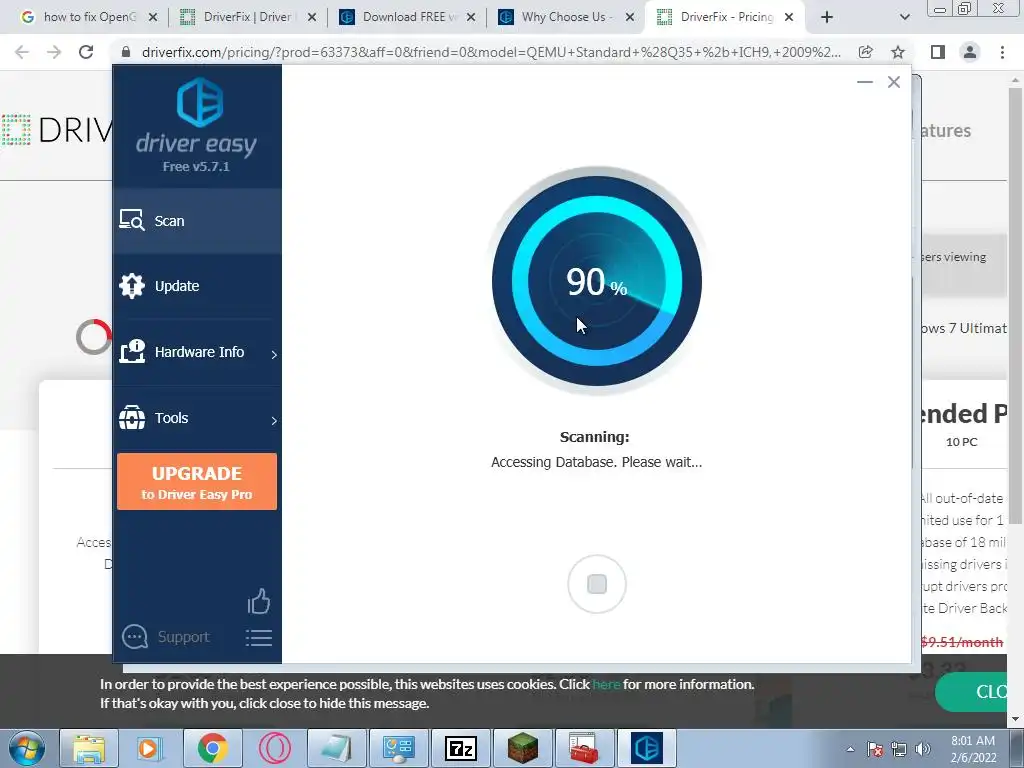Open Support chat in Driver Easy
The image size is (1024, 768).
(x=166, y=637)
